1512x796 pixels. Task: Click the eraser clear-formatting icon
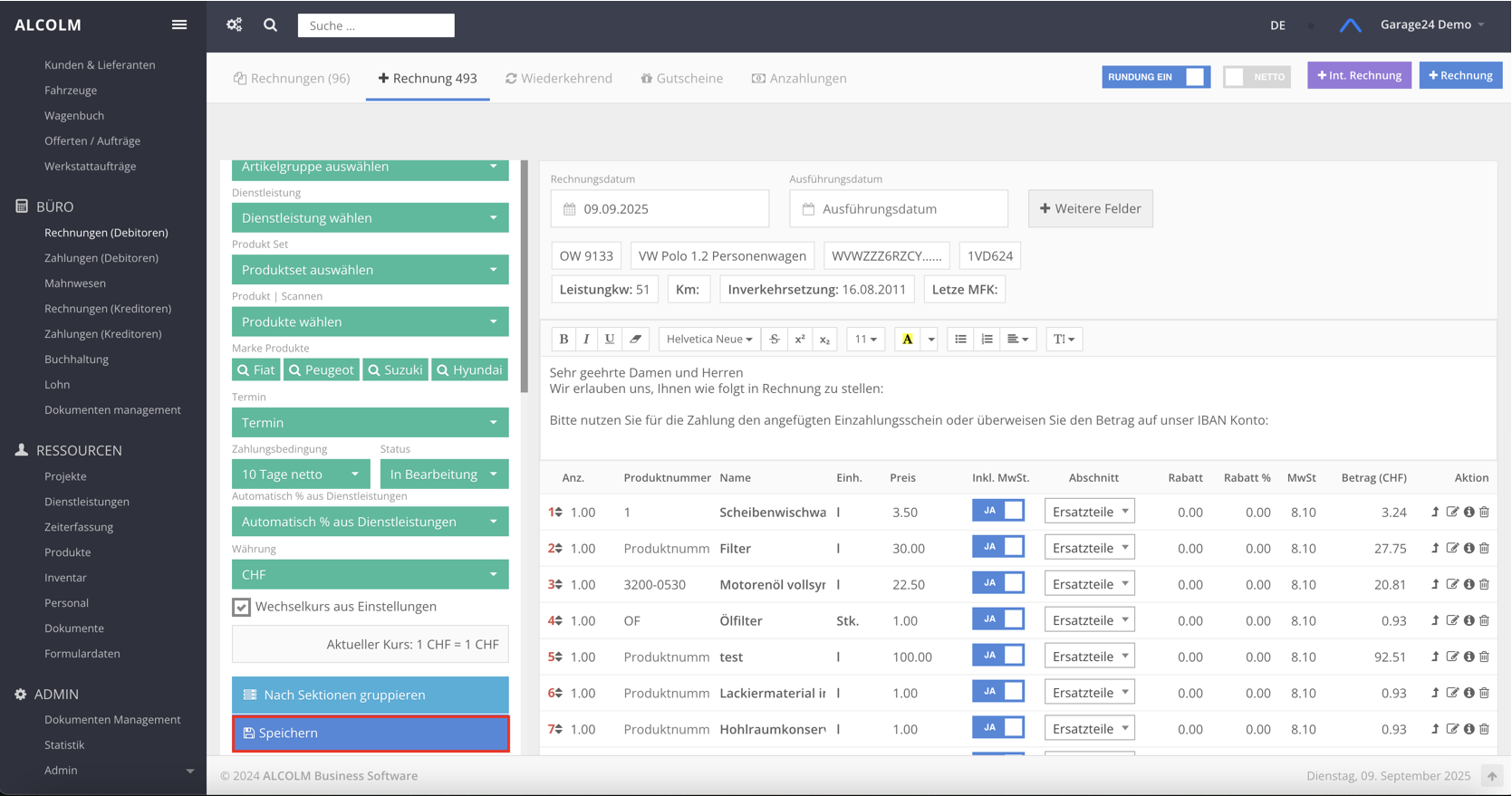pyautogui.click(x=635, y=339)
